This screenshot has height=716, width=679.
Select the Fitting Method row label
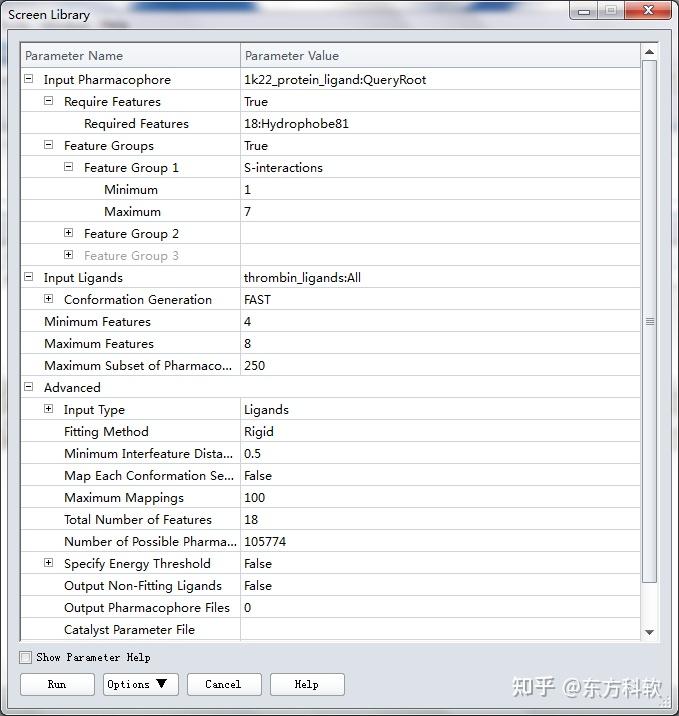pyautogui.click(x=106, y=432)
